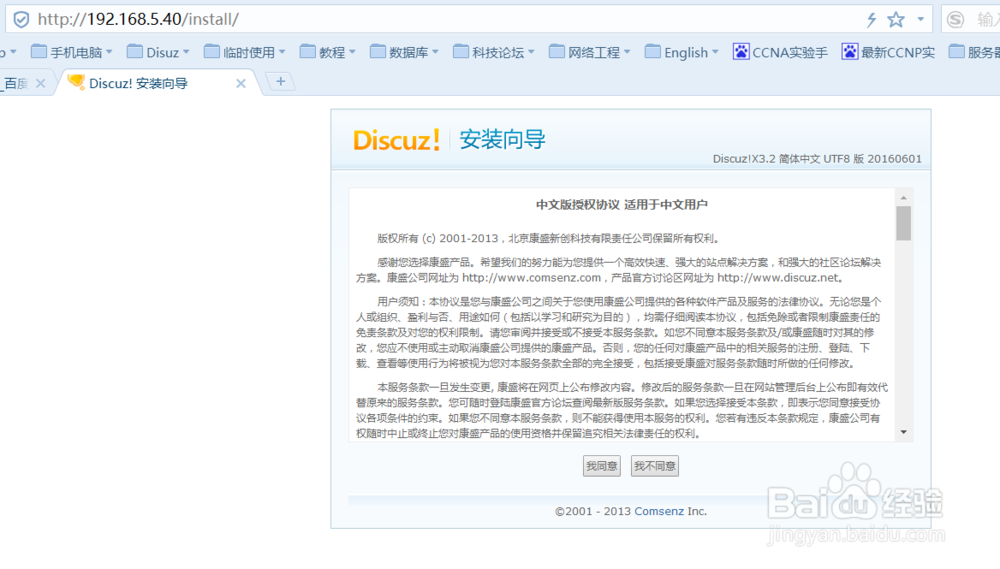Click the lightning speed-mode icon
1000x569 pixels.
point(871,19)
